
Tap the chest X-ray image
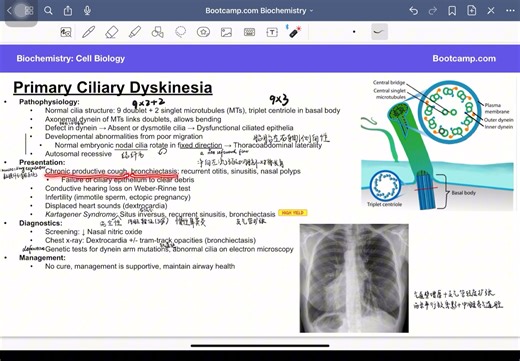tap(354, 278)
